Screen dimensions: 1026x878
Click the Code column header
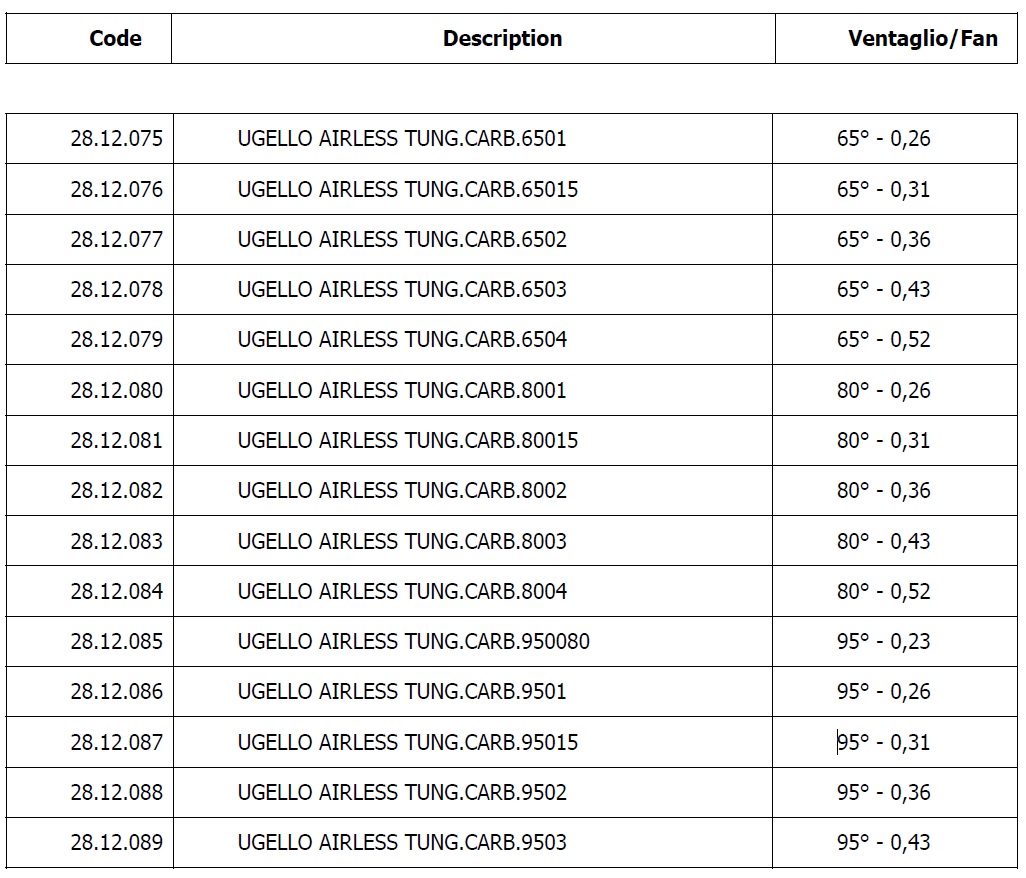point(115,39)
